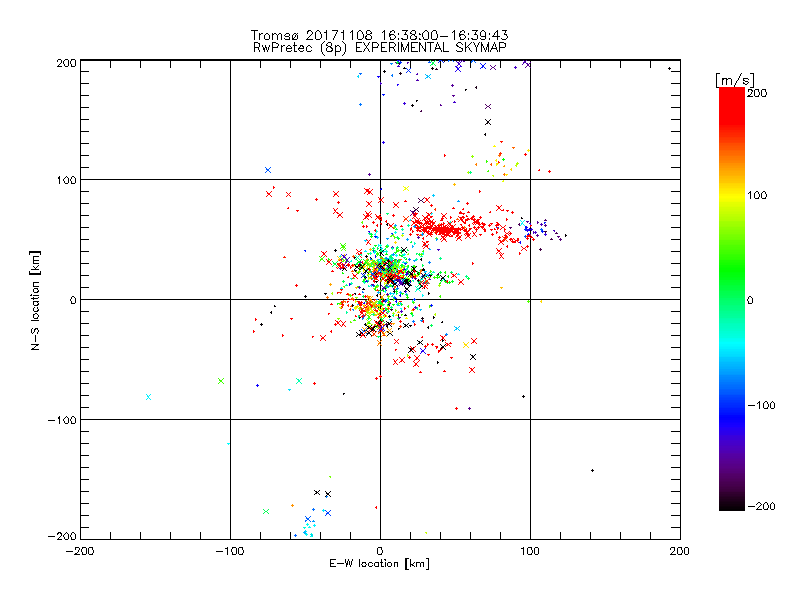The image size is (800, 600).
Task: Click the y-axis tick label '200' at top
Action: pyautogui.click(x=66, y=63)
